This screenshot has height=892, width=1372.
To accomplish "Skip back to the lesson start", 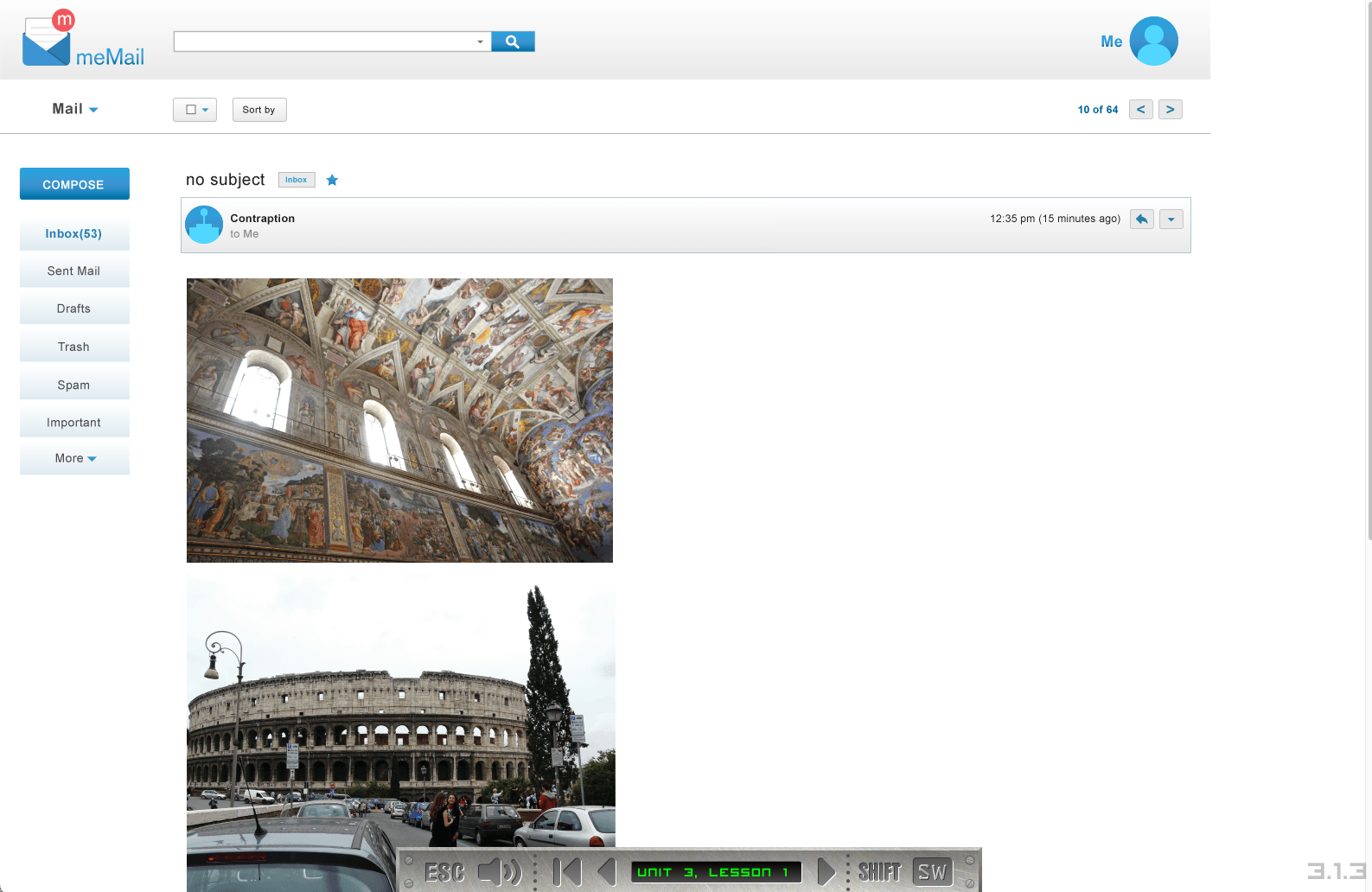I will point(567,871).
